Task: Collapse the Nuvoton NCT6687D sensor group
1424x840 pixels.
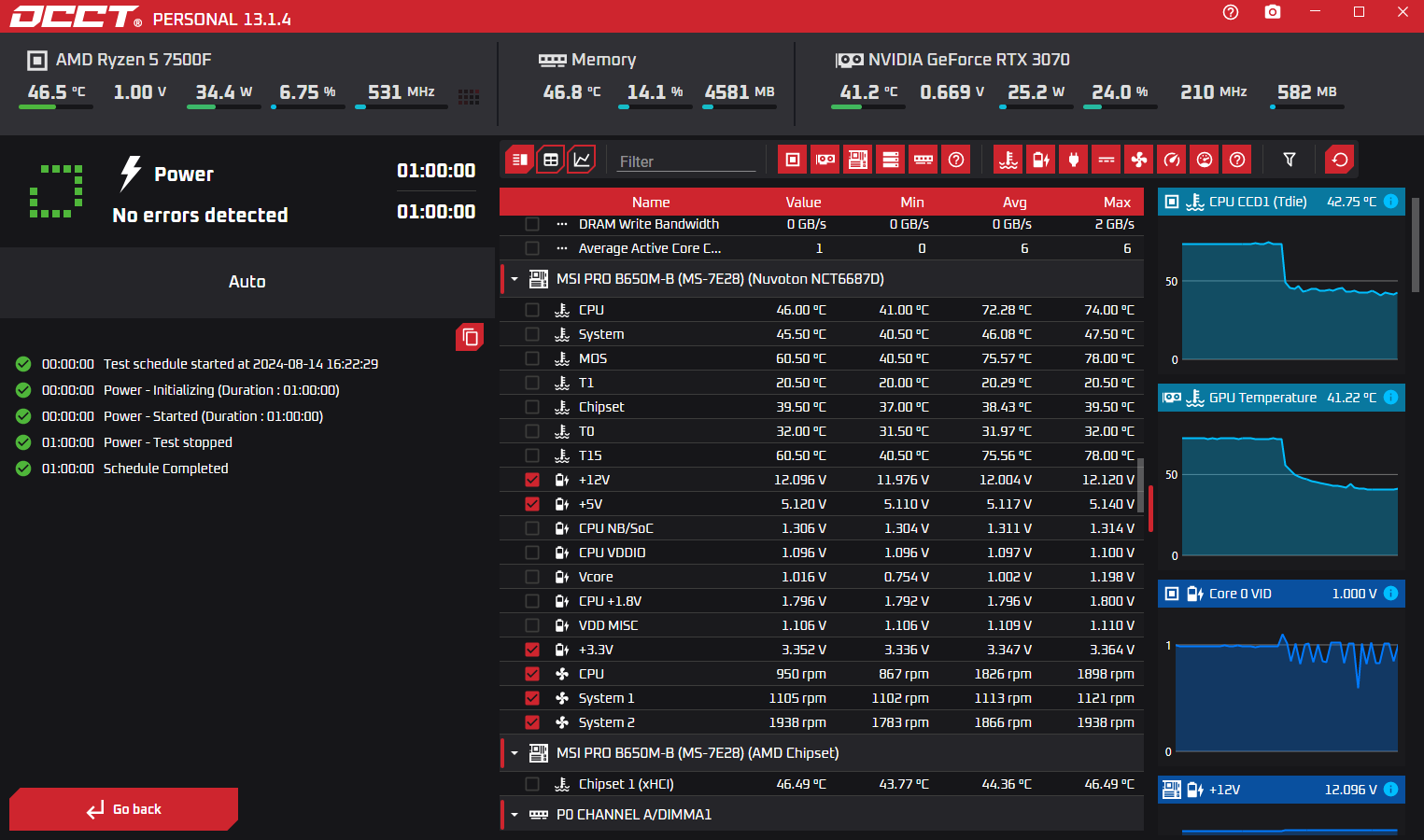Action: pyautogui.click(x=515, y=279)
